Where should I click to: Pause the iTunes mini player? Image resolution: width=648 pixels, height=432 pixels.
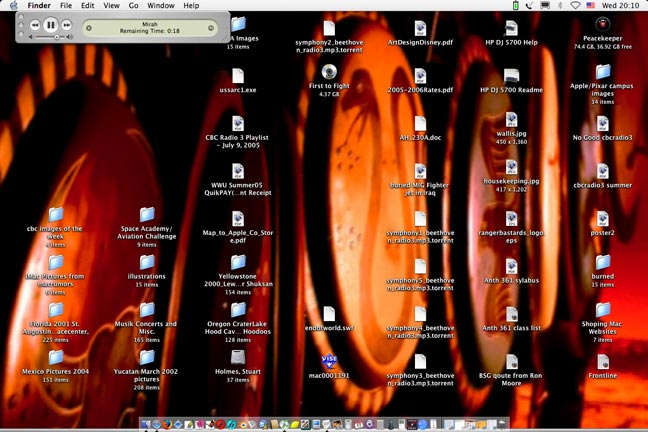[x=50, y=25]
